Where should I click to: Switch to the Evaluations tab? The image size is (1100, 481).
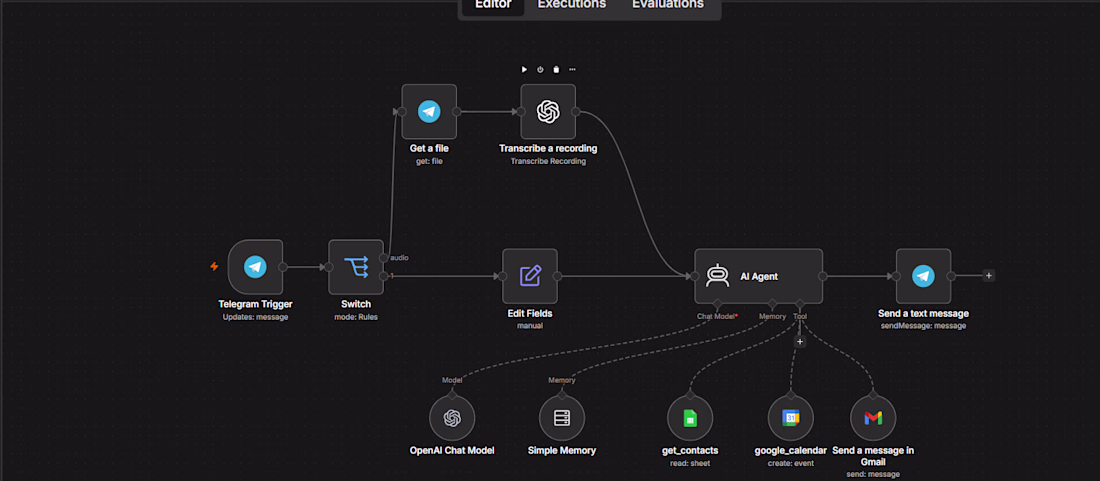pyautogui.click(x=668, y=4)
